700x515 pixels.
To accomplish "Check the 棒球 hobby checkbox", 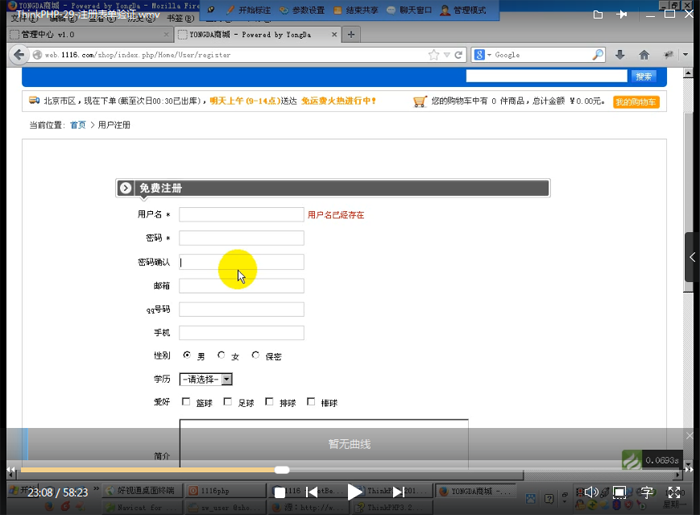I will (x=311, y=402).
